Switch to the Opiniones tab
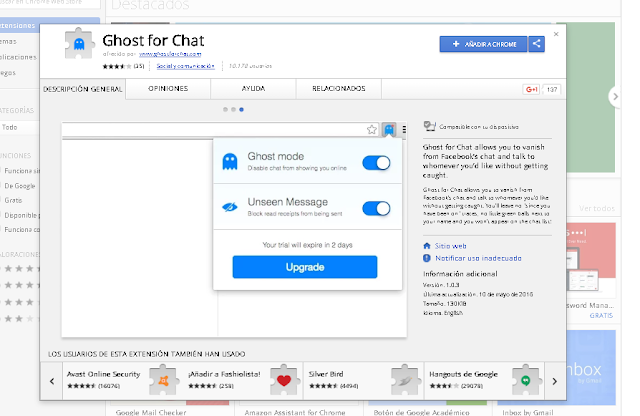The image size is (640, 416). pos(168,89)
